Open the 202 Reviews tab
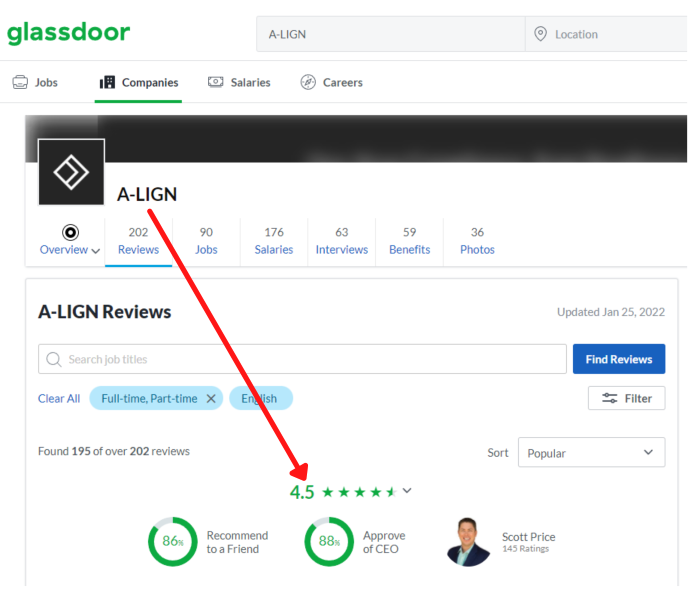 click(138, 241)
